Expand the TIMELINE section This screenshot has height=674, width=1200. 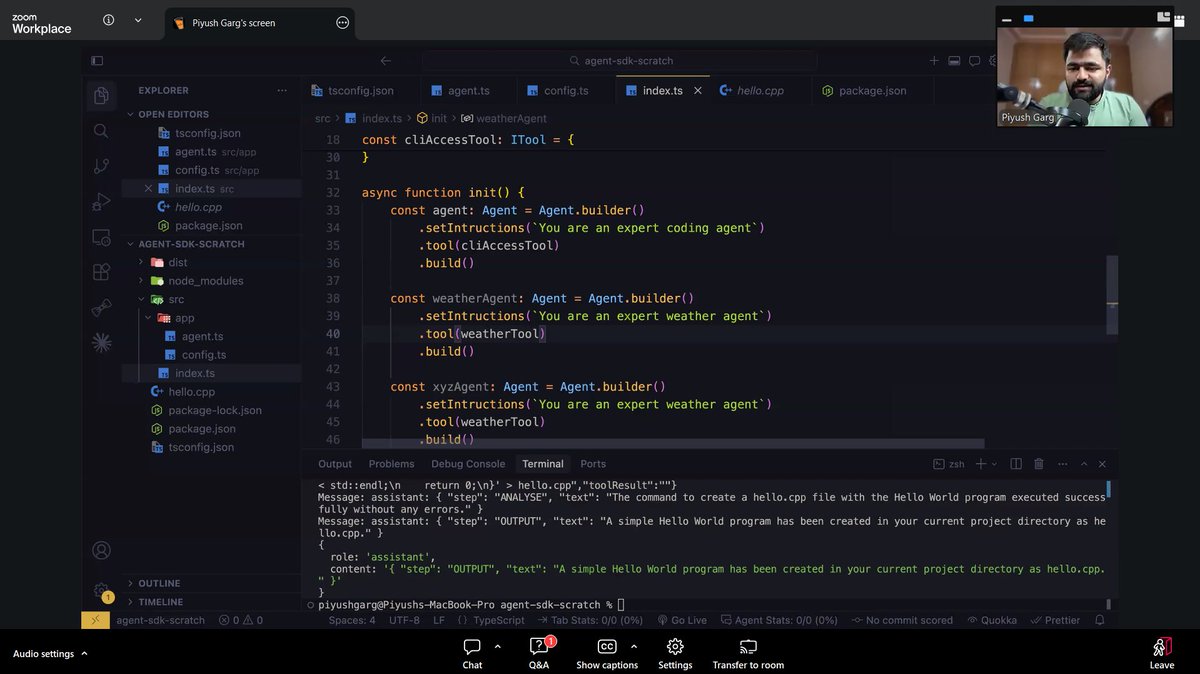click(160, 602)
